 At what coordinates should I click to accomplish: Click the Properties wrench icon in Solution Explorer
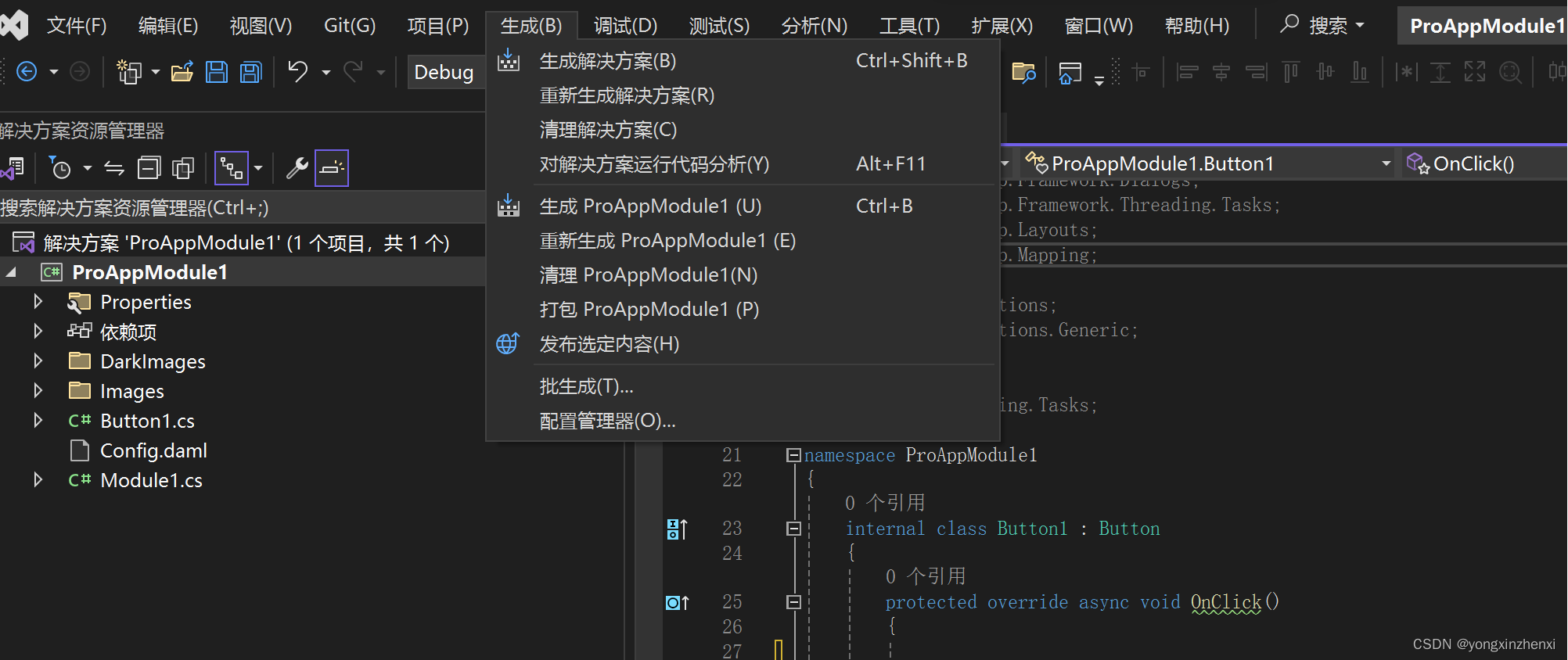[297, 168]
